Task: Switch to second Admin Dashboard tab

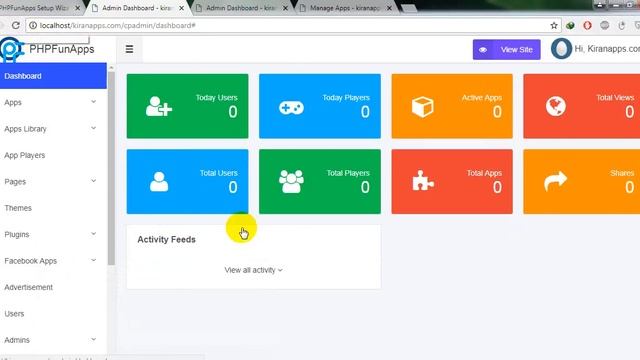Action: 241,8
